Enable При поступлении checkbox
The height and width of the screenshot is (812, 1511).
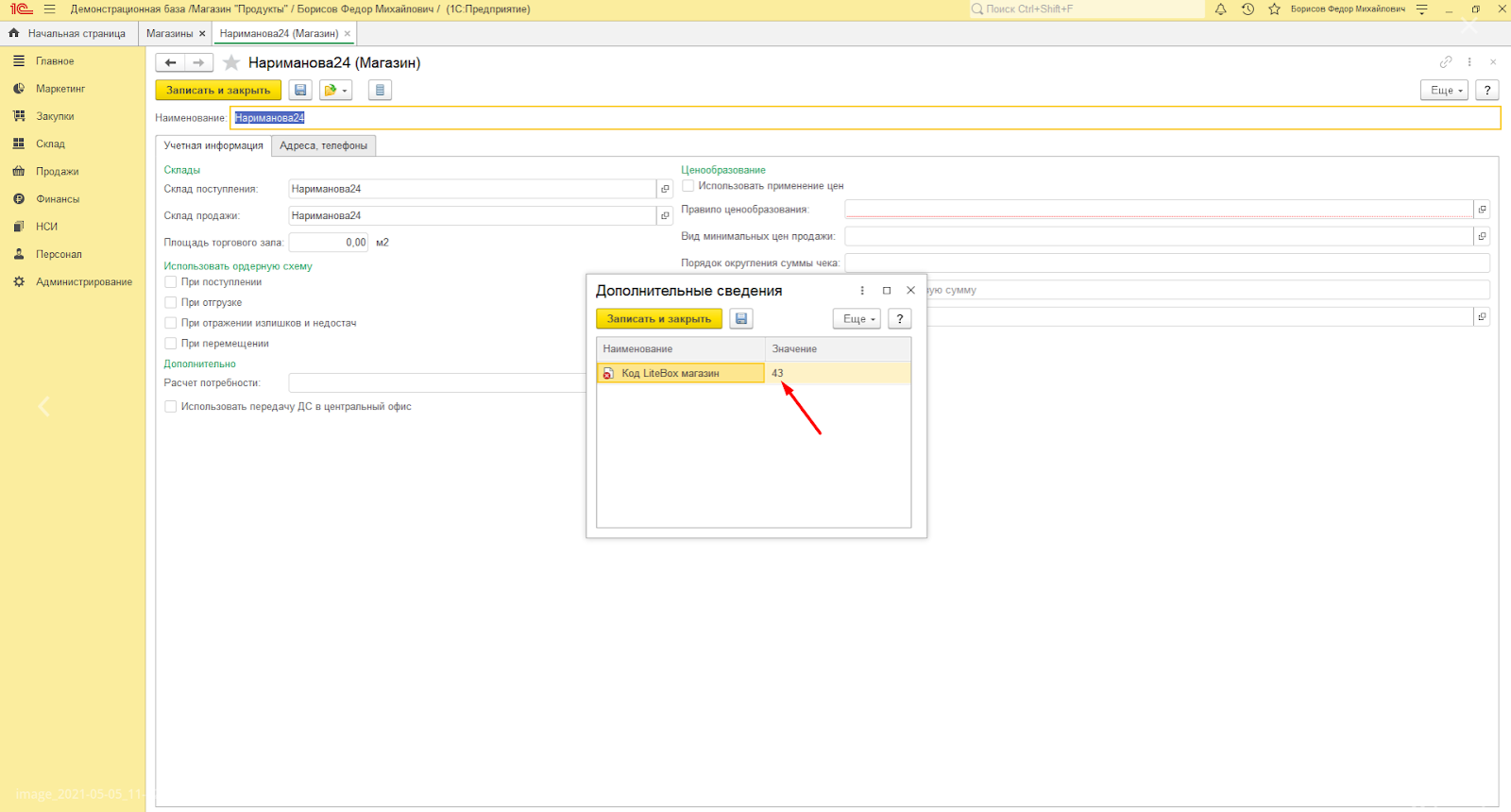click(x=171, y=282)
